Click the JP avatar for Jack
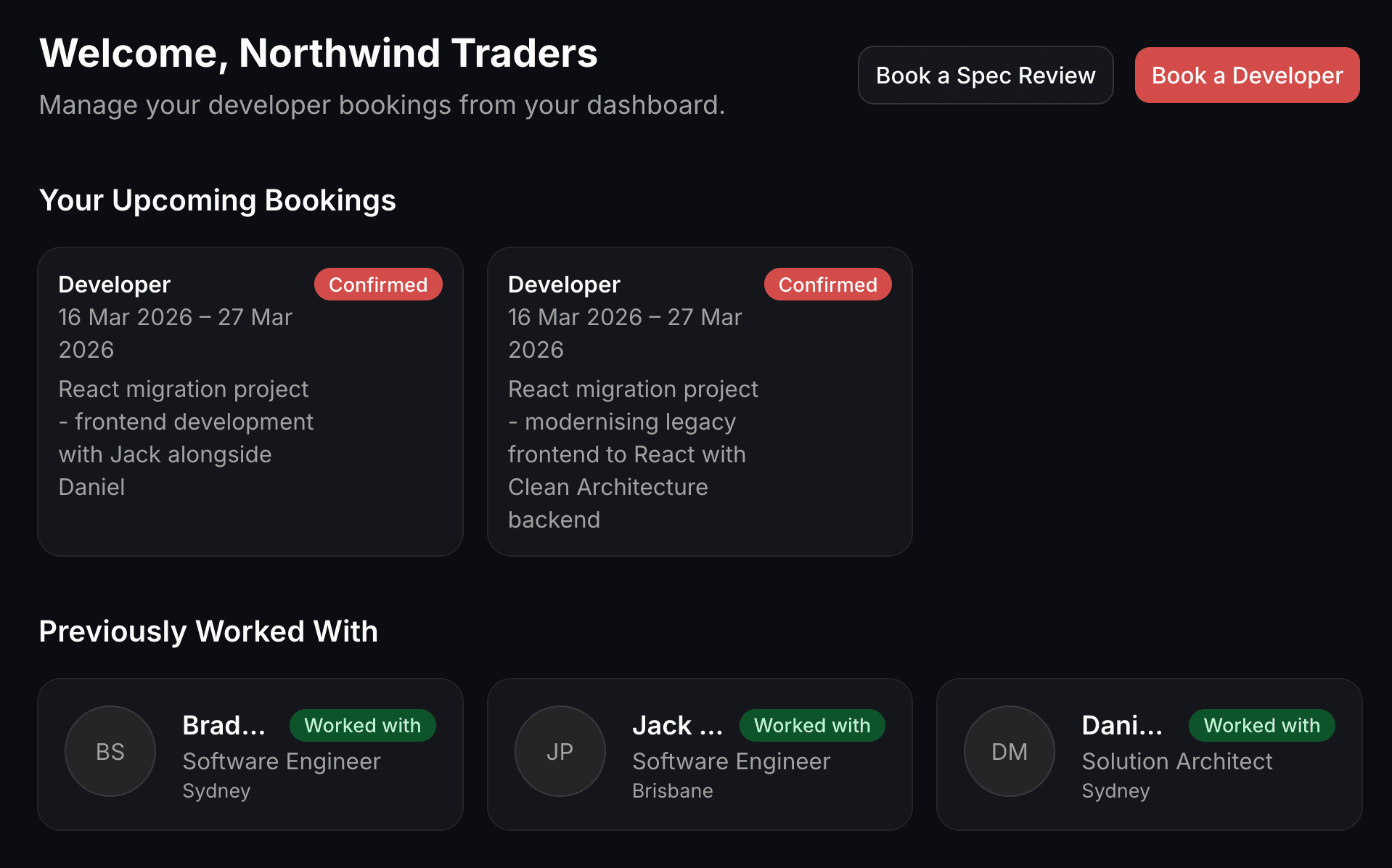Viewport: 1392px width, 868px height. pyautogui.click(x=560, y=751)
